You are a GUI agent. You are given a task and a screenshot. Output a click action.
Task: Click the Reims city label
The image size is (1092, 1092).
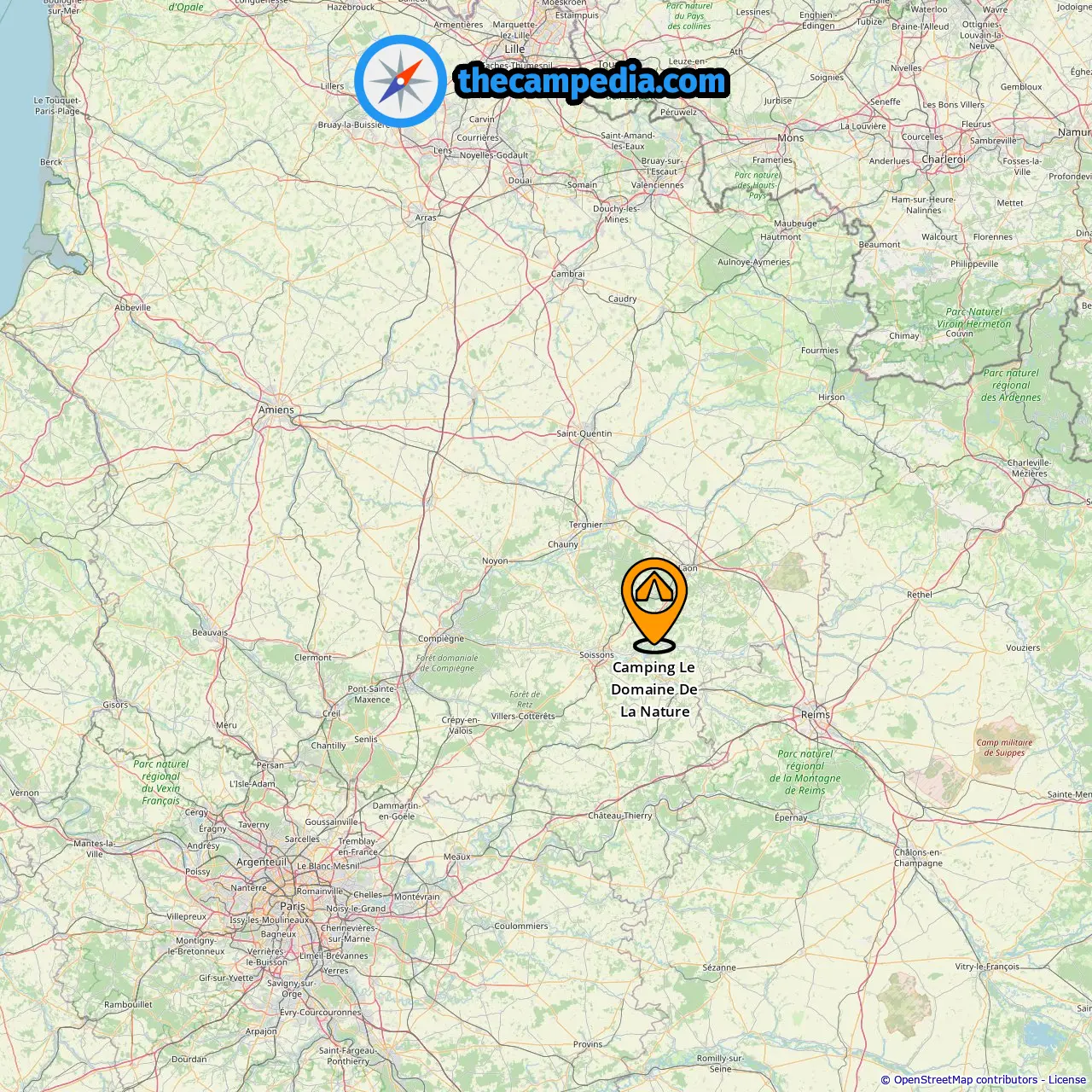[x=816, y=714]
